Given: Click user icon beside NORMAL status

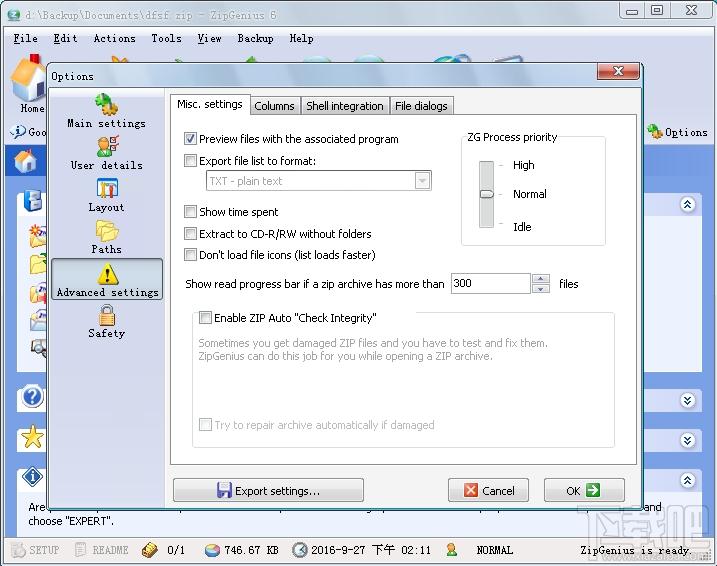Looking at the screenshot, I should coord(452,550).
